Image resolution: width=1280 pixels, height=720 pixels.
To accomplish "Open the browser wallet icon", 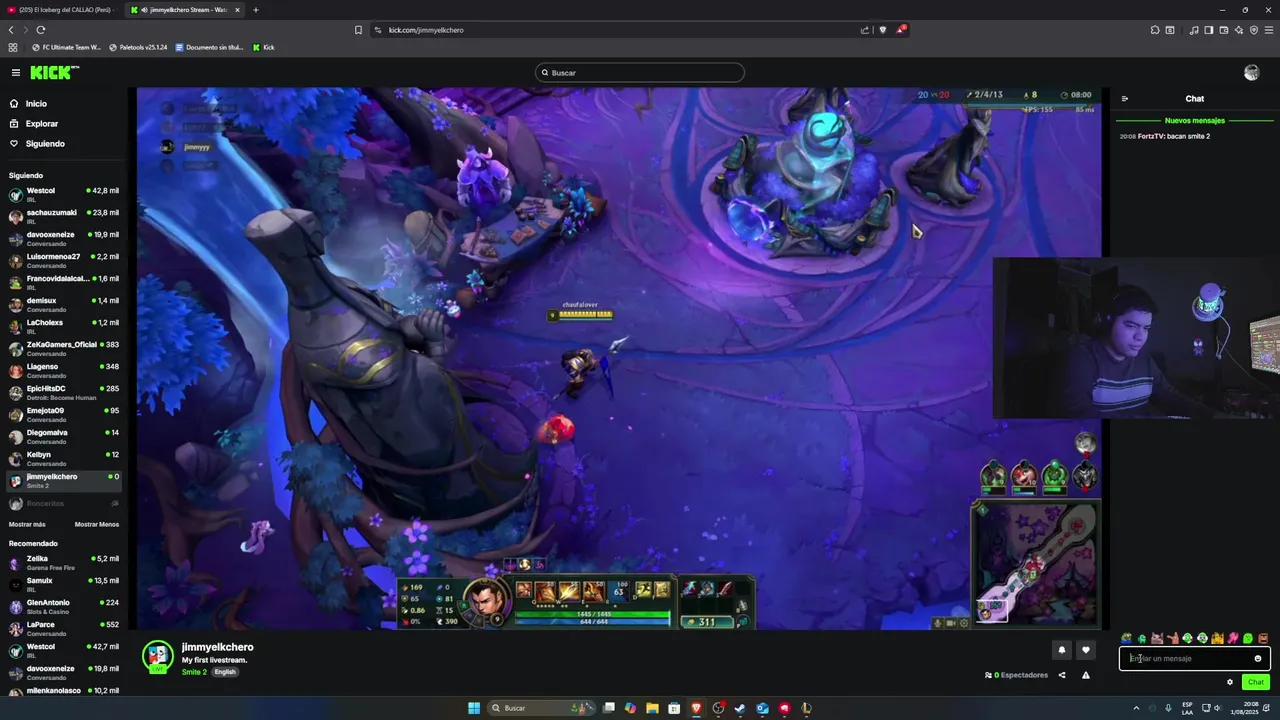I will click(1224, 30).
